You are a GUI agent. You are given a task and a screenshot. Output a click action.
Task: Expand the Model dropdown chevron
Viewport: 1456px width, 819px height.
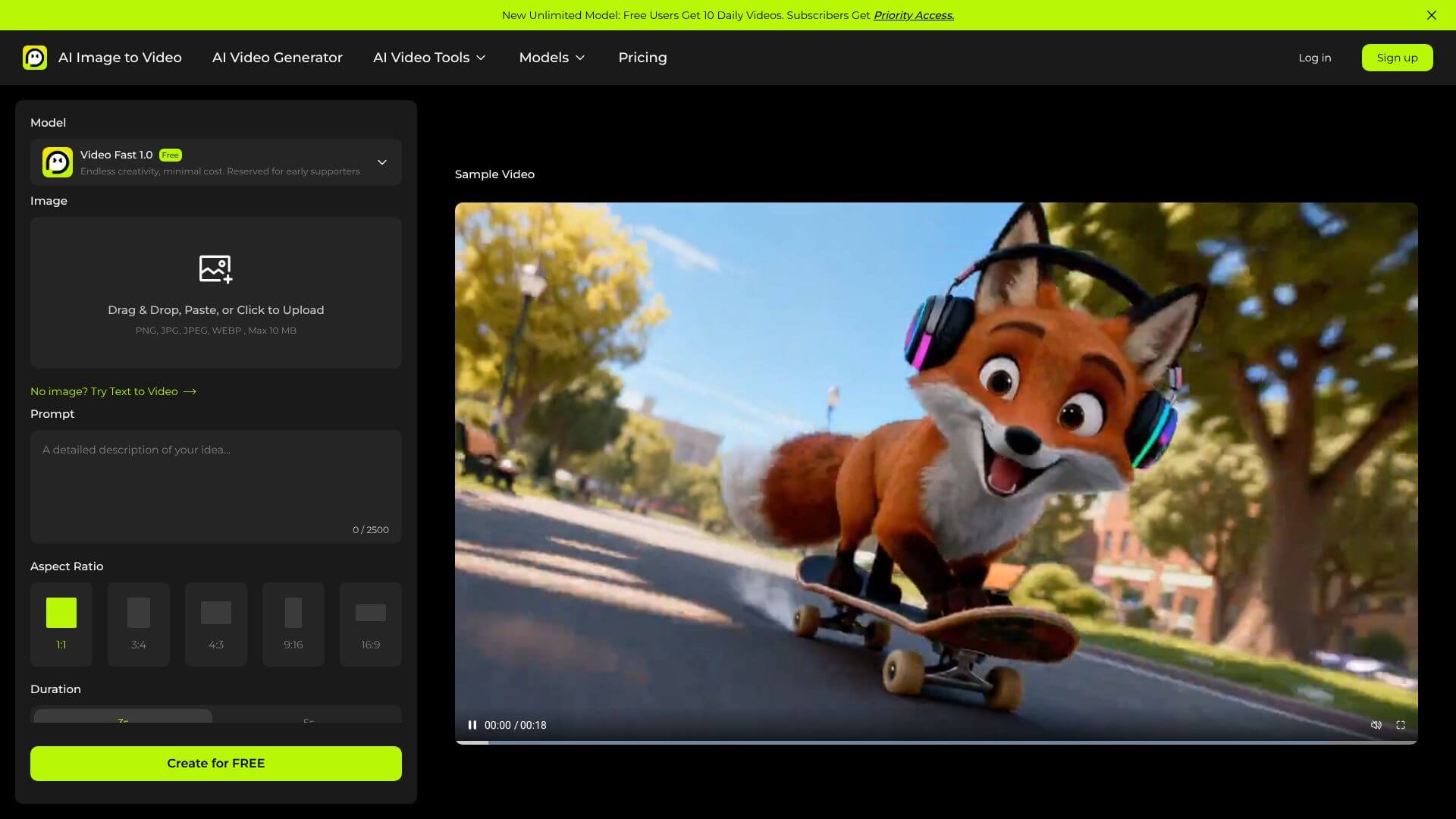click(382, 162)
